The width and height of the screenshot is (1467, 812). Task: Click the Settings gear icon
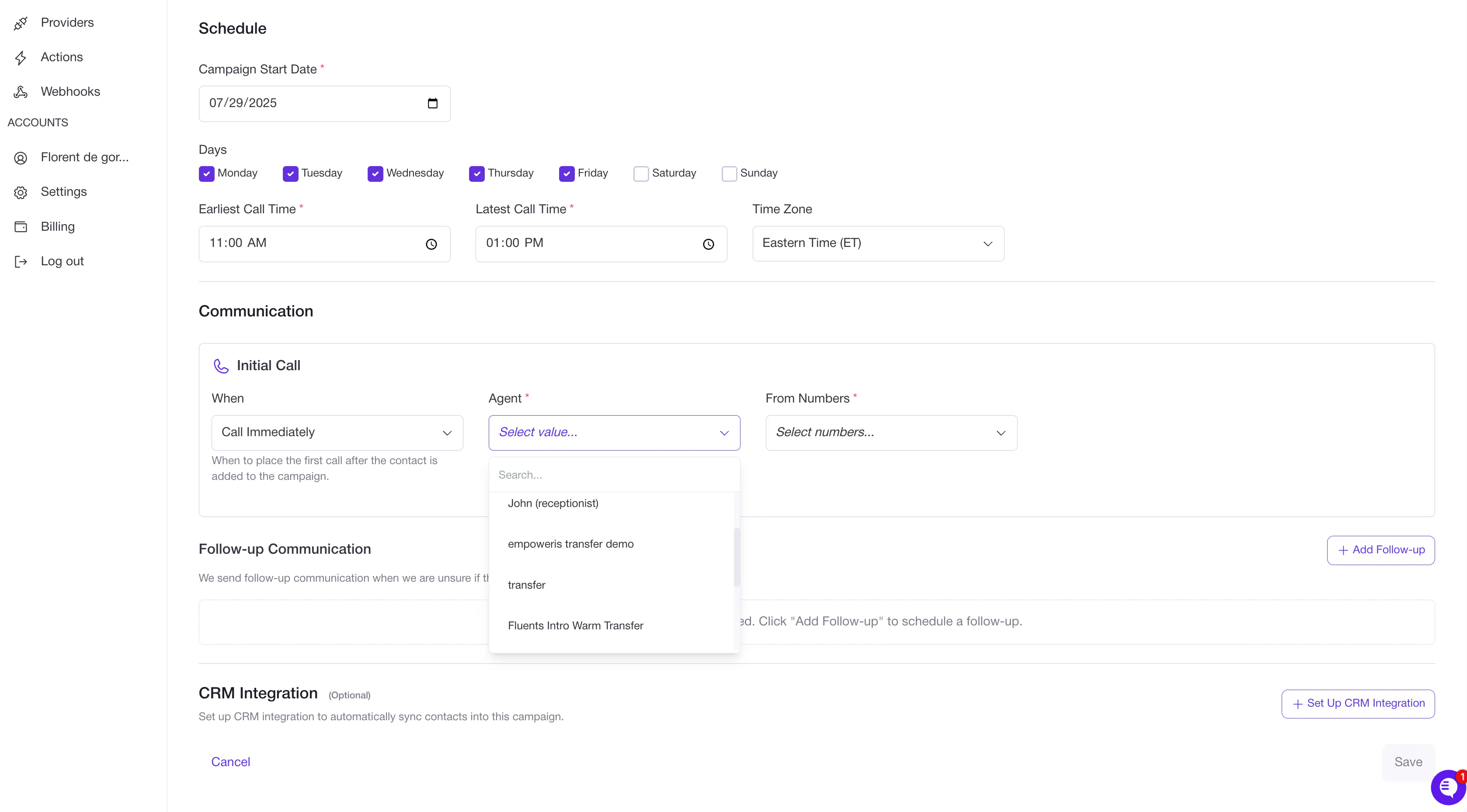point(21,192)
